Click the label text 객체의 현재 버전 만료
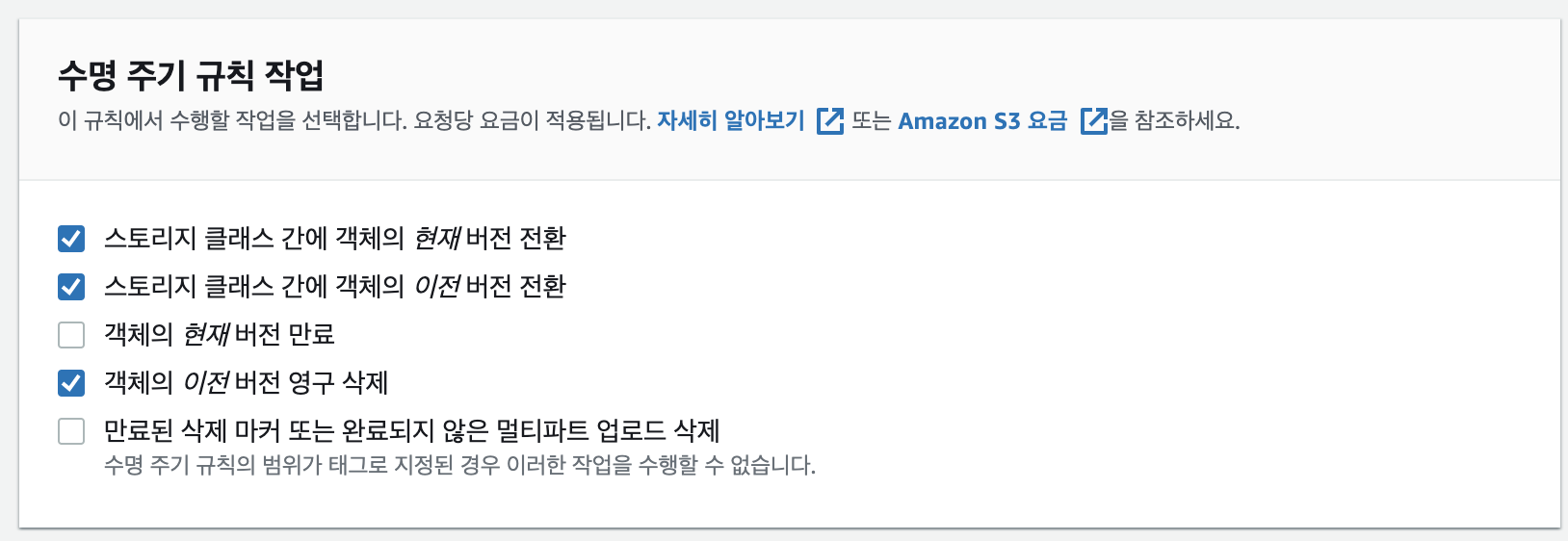The image size is (1568, 541). (219, 335)
